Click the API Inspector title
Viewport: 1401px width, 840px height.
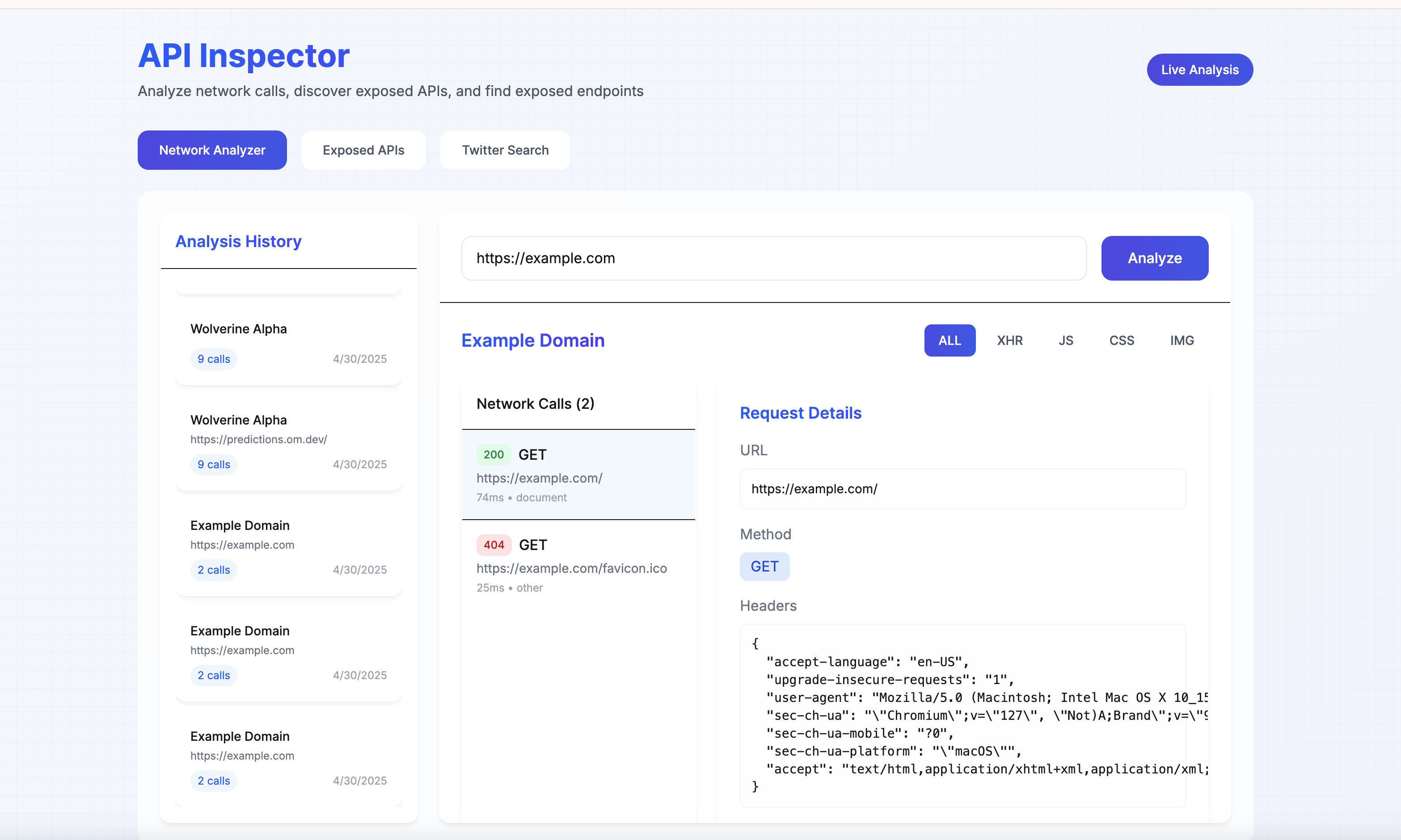pos(244,55)
